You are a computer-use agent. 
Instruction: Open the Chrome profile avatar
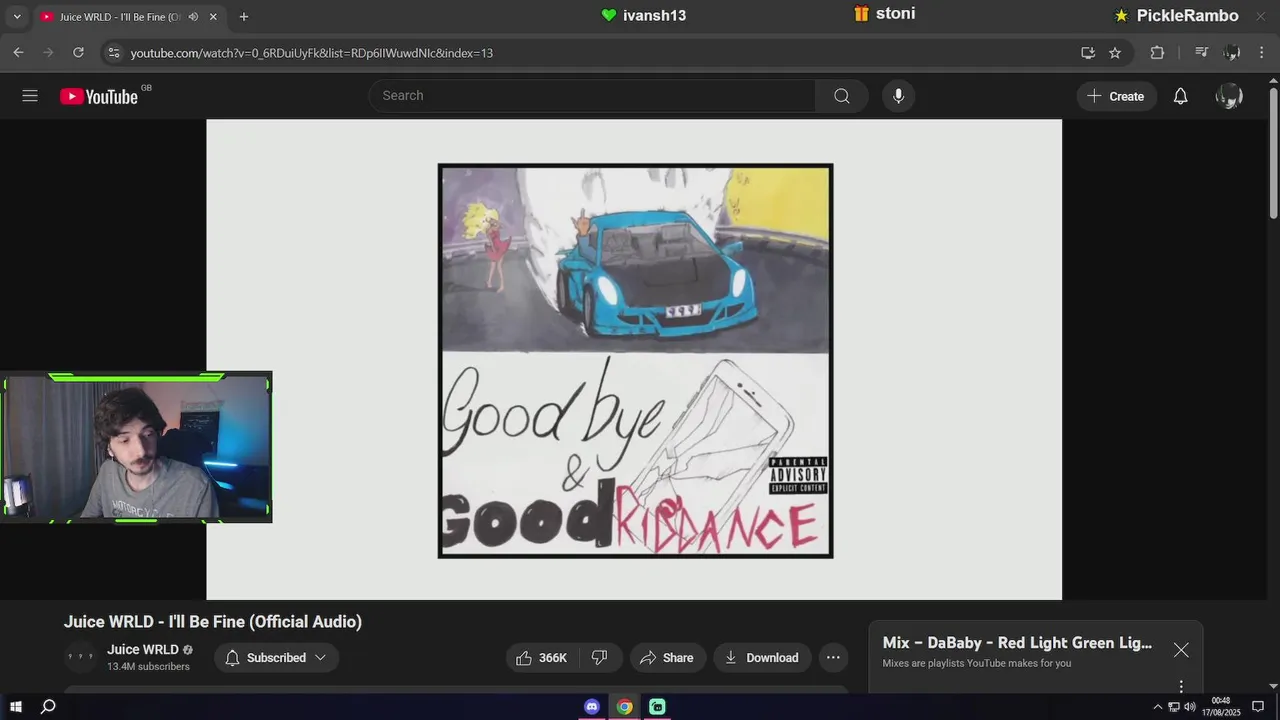tap(1232, 52)
